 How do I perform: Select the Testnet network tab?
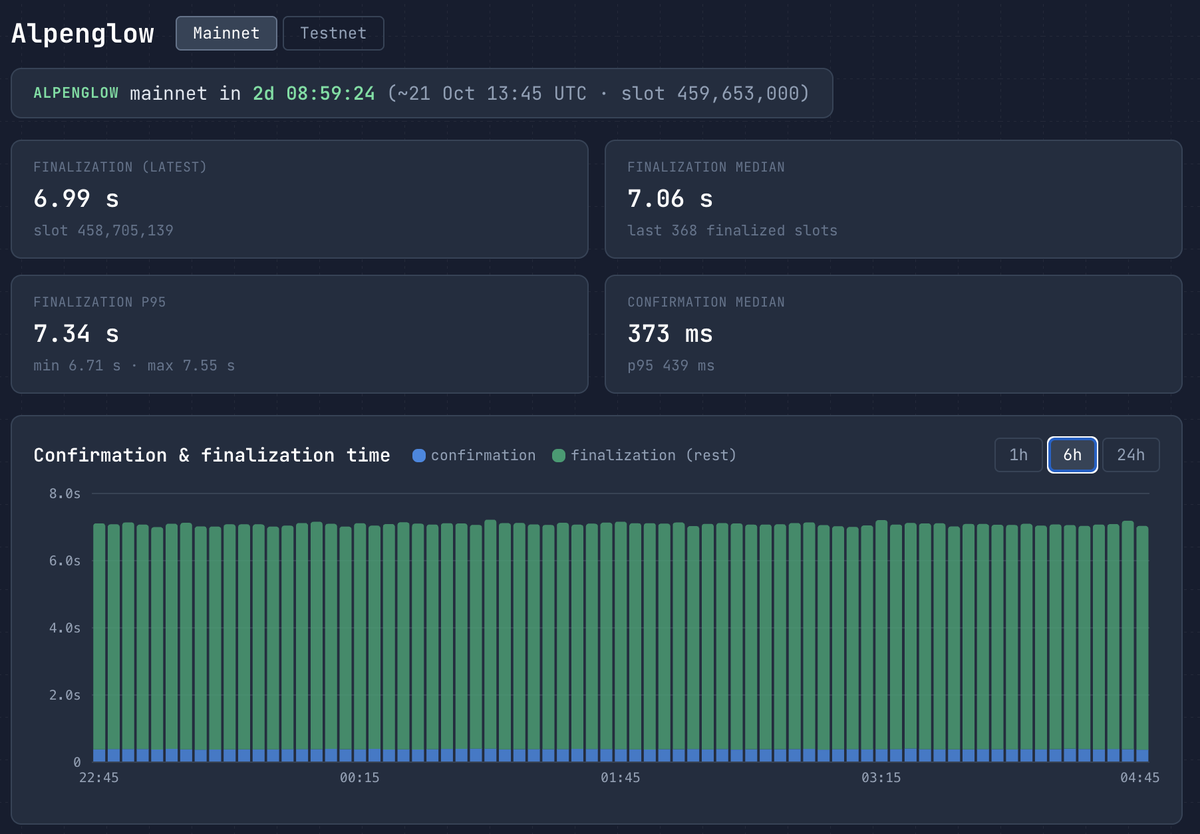point(333,33)
